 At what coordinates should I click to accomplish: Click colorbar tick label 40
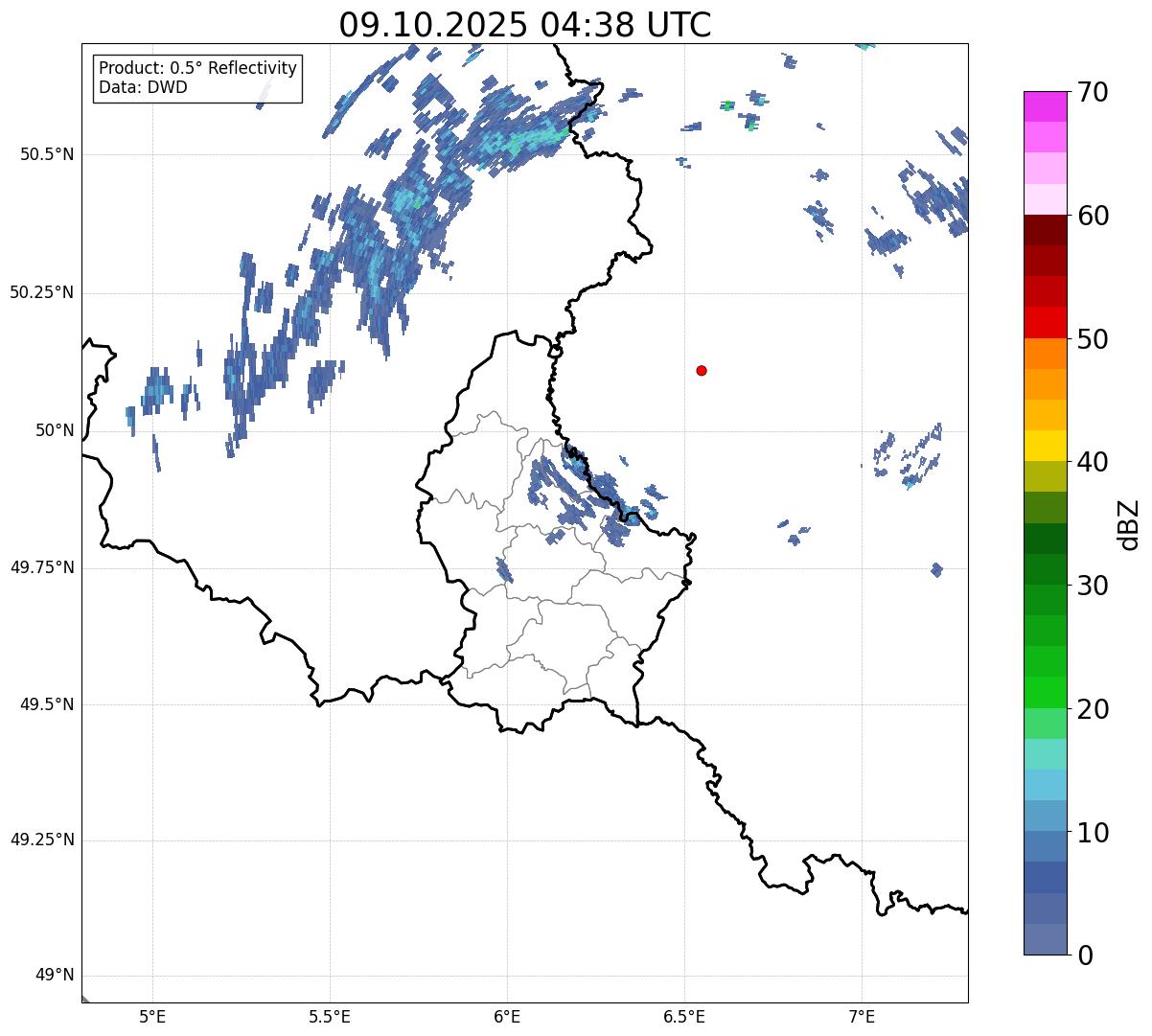[1093, 462]
